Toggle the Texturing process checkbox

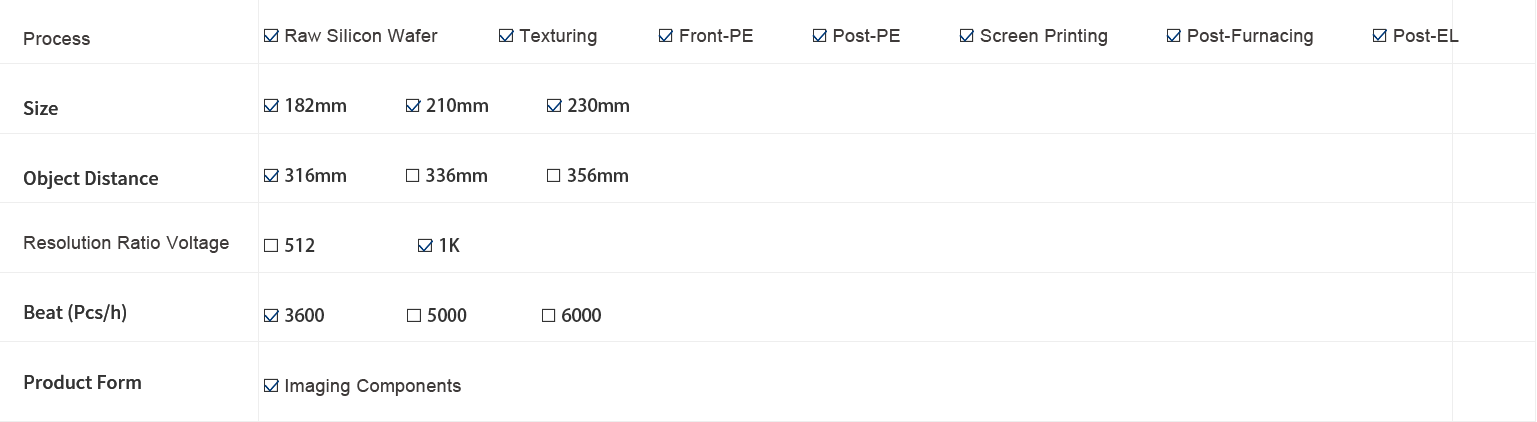pos(506,36)
